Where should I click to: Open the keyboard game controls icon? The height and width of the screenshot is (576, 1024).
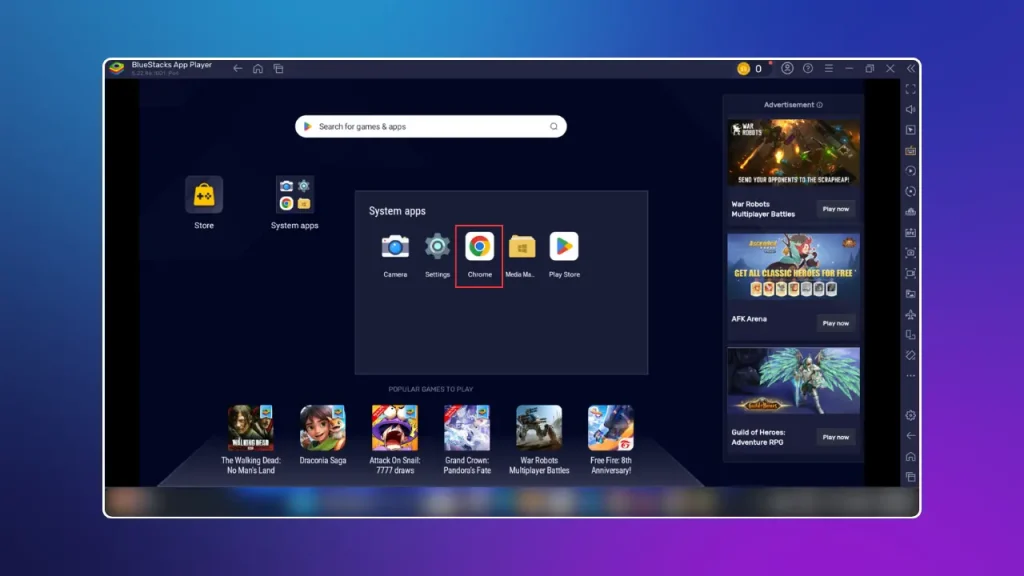pyautogui.click(x=910, y=151)
